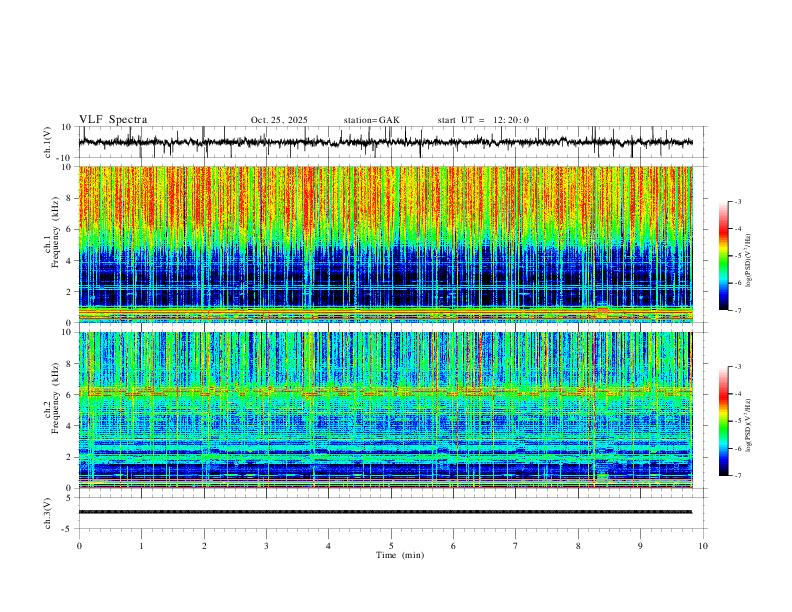
Task: Click the ch.1 spectrogram panel
Action: pos(385,244)
